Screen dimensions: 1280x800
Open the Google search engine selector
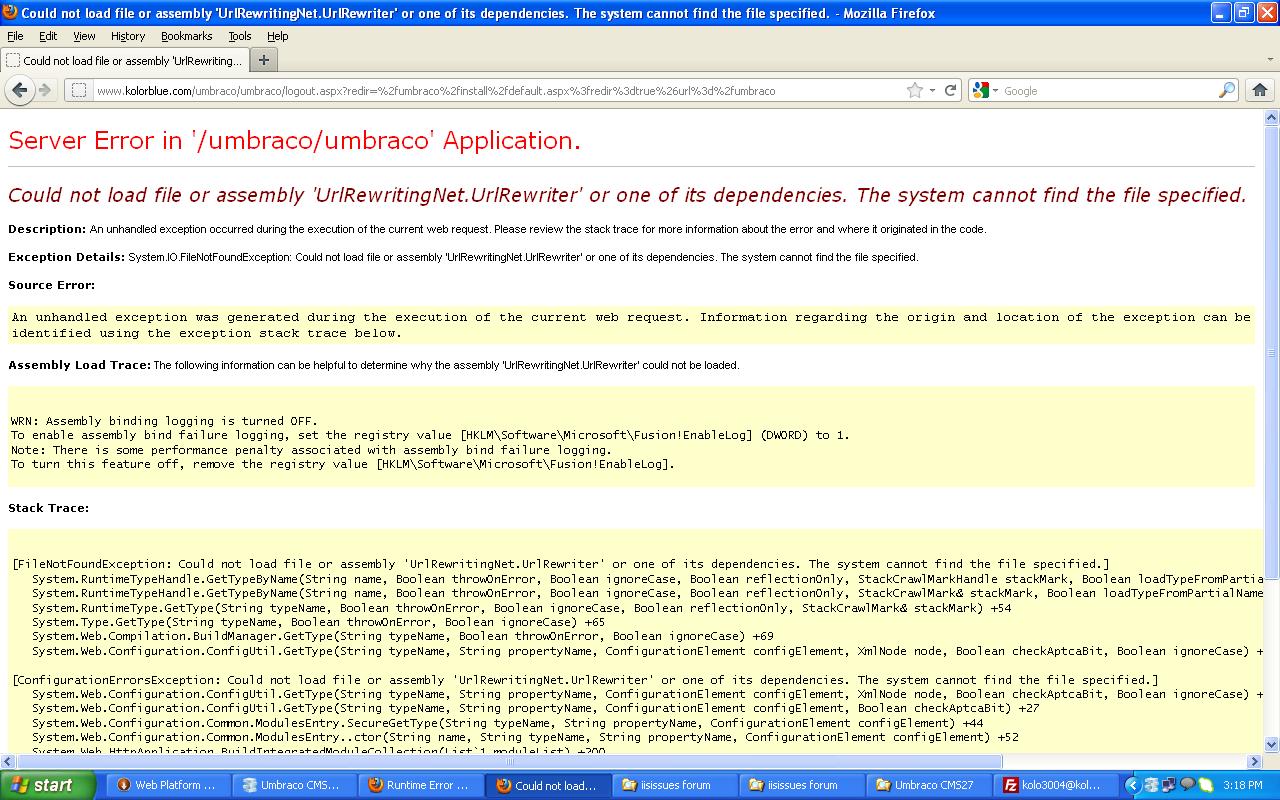[x=985, y=90]
